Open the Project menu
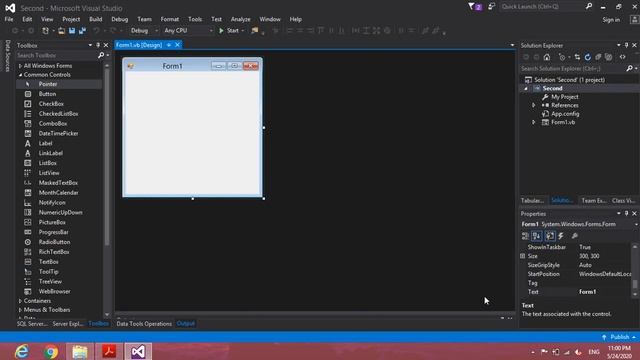640x360 pixels. (x=71, y=19)
